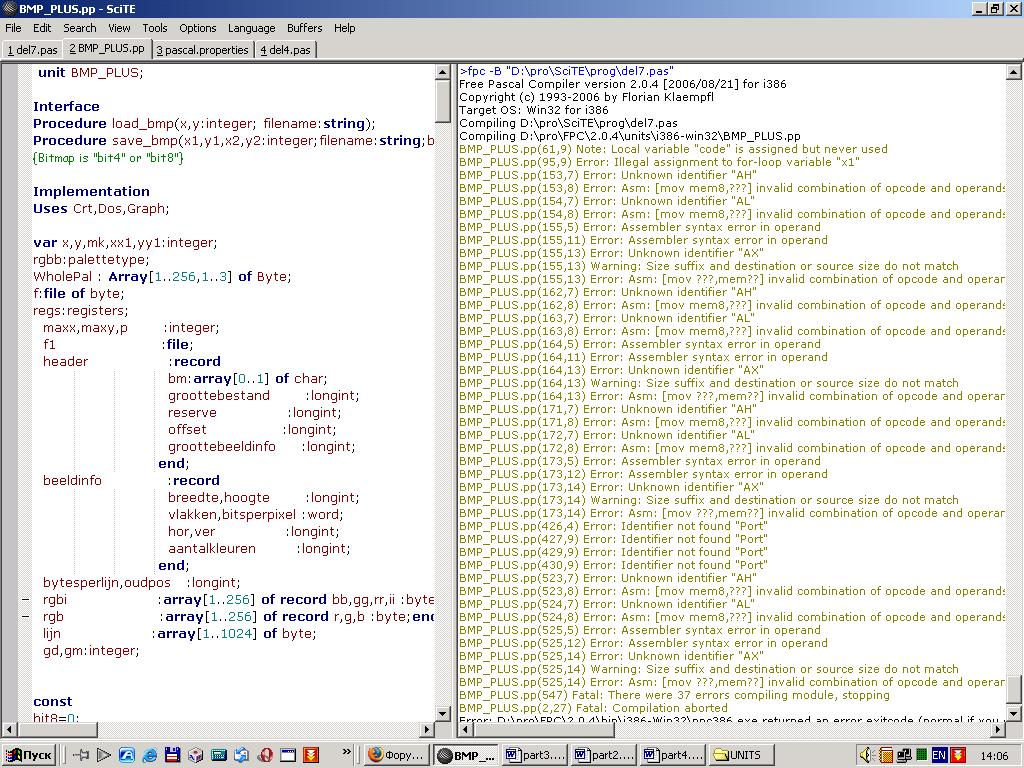Click the EN language indicator in tray
The image size is (1024, 768).
tap(939, 755)
